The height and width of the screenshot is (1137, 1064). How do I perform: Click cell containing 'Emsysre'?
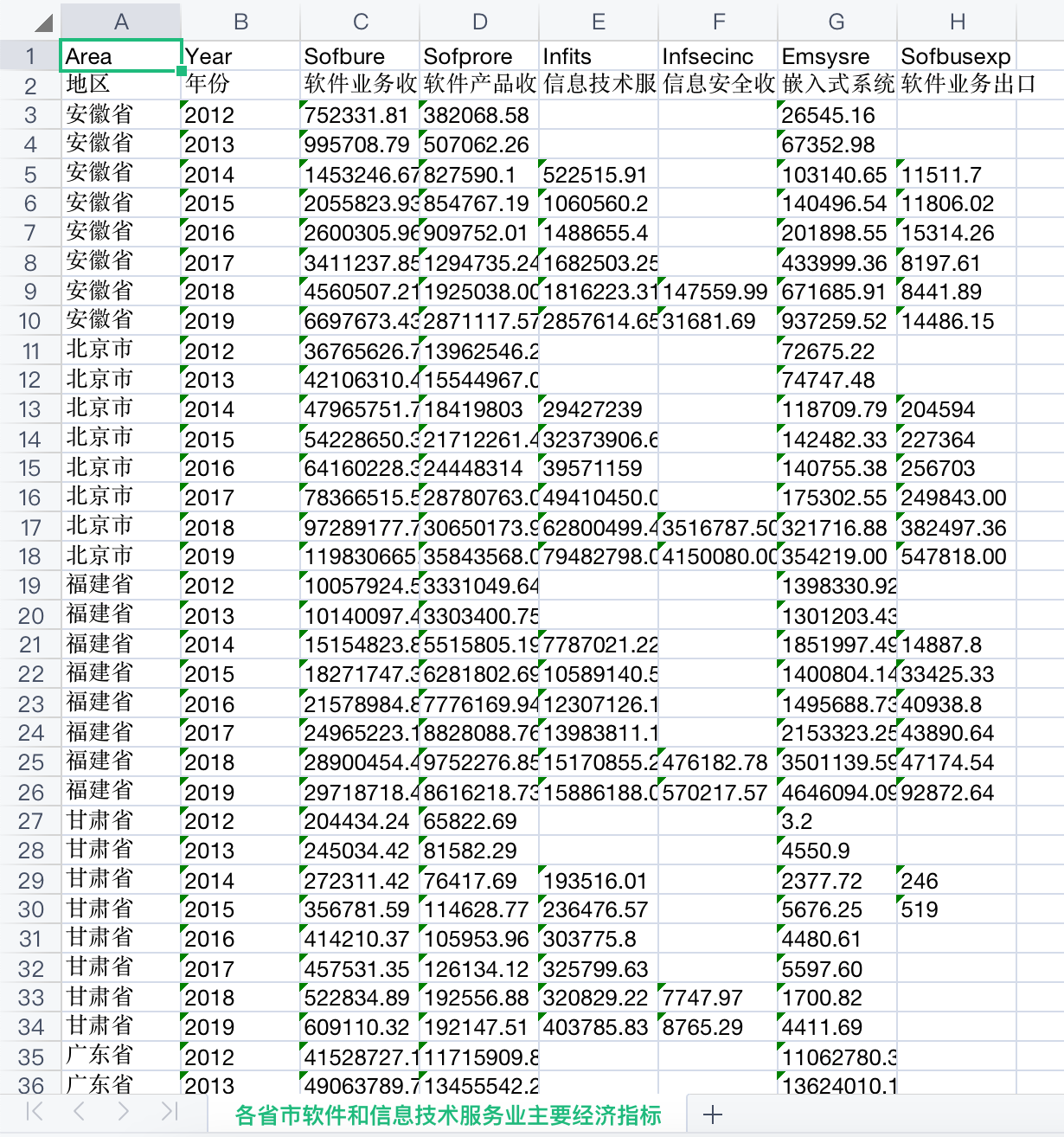(x=837, y=56)
